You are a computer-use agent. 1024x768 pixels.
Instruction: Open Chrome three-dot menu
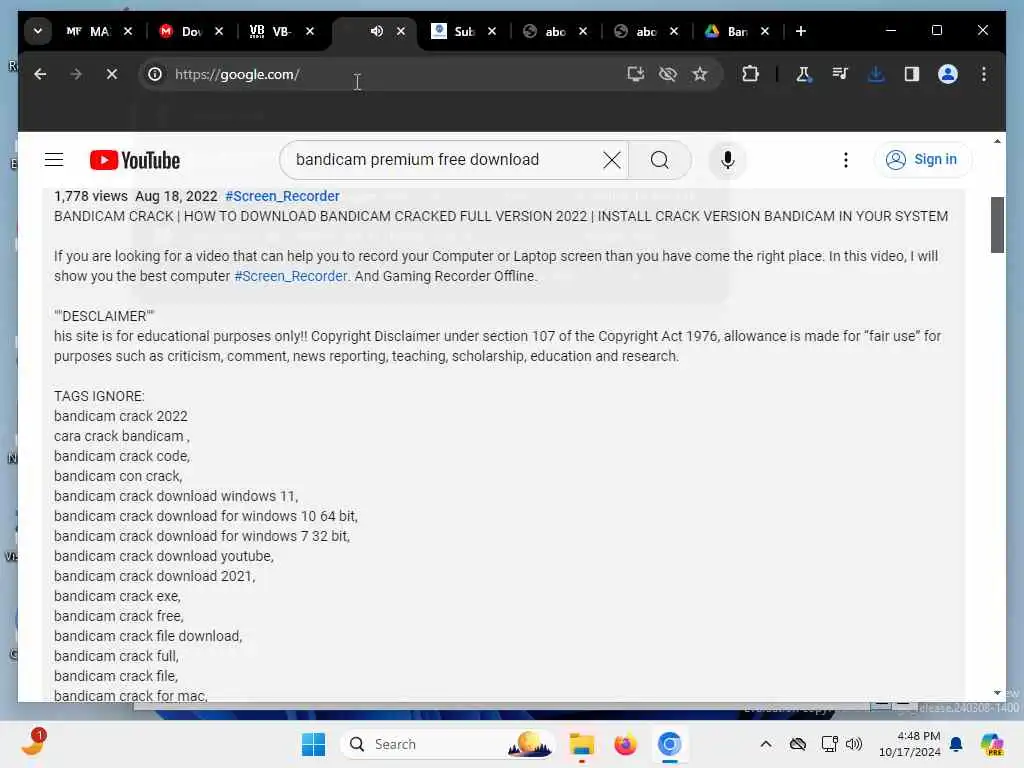(984, 74)
